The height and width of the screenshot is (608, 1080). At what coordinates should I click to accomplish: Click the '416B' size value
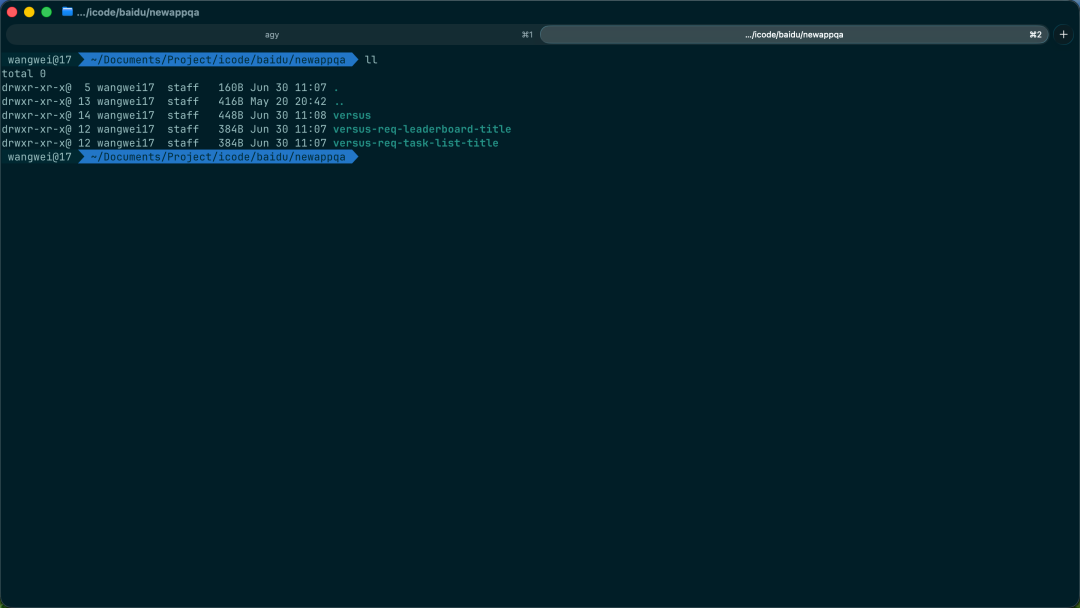pos(231,102)
